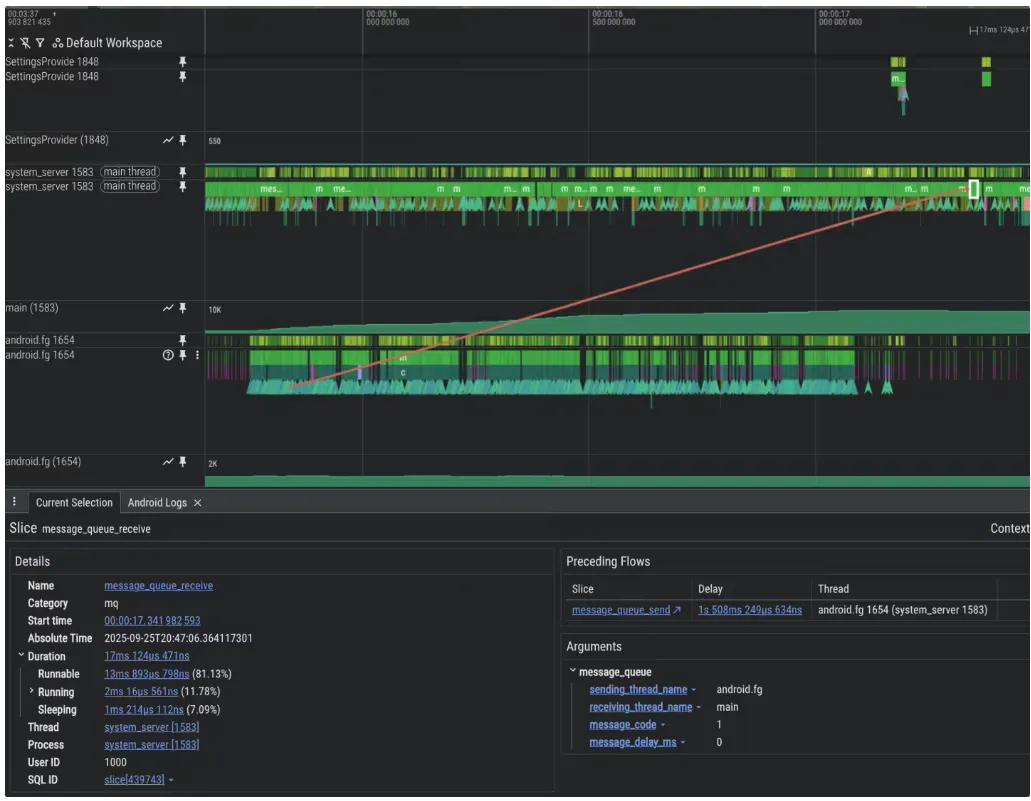Screen dimensions: 1031x801
Task: Open the system_server [1583] link in the Process row
Action: (152, 744)
